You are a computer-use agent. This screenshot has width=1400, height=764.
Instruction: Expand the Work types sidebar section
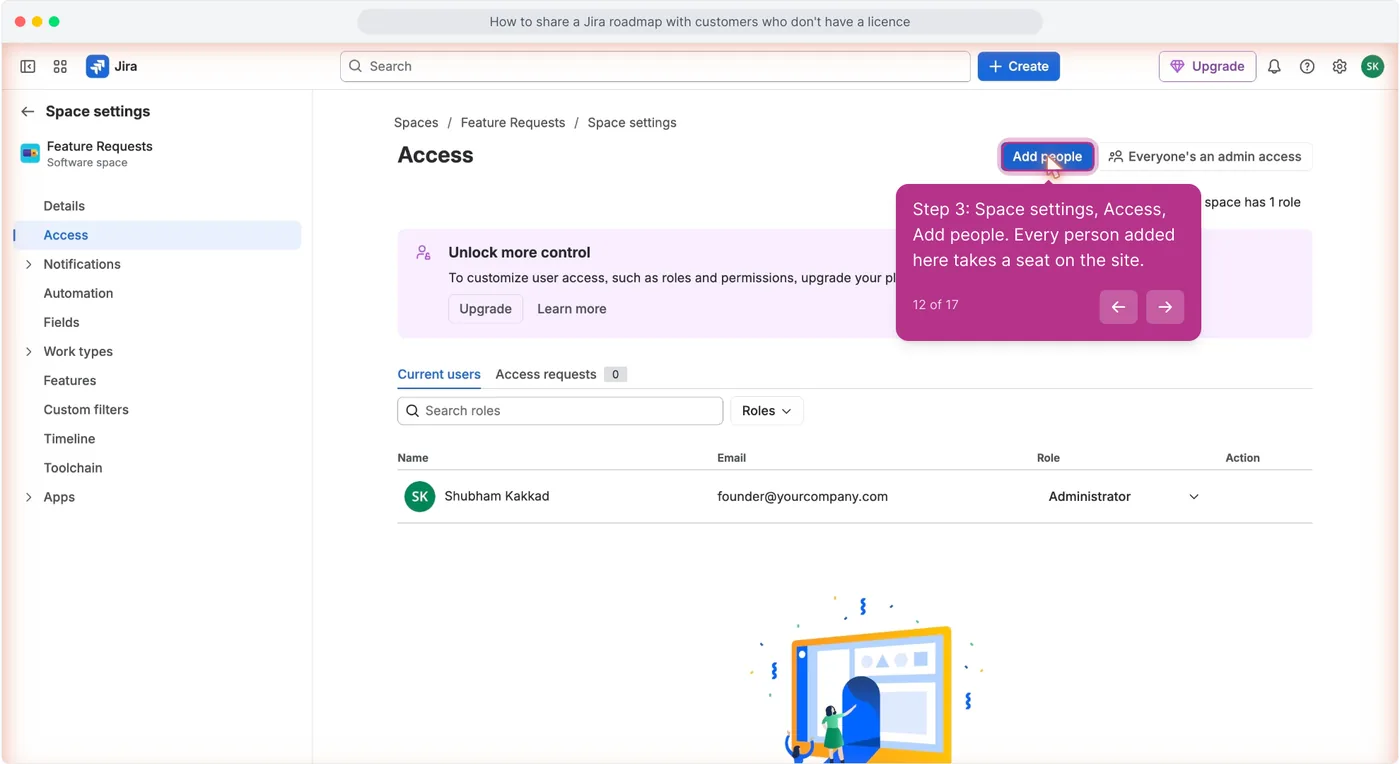[28, 351]
